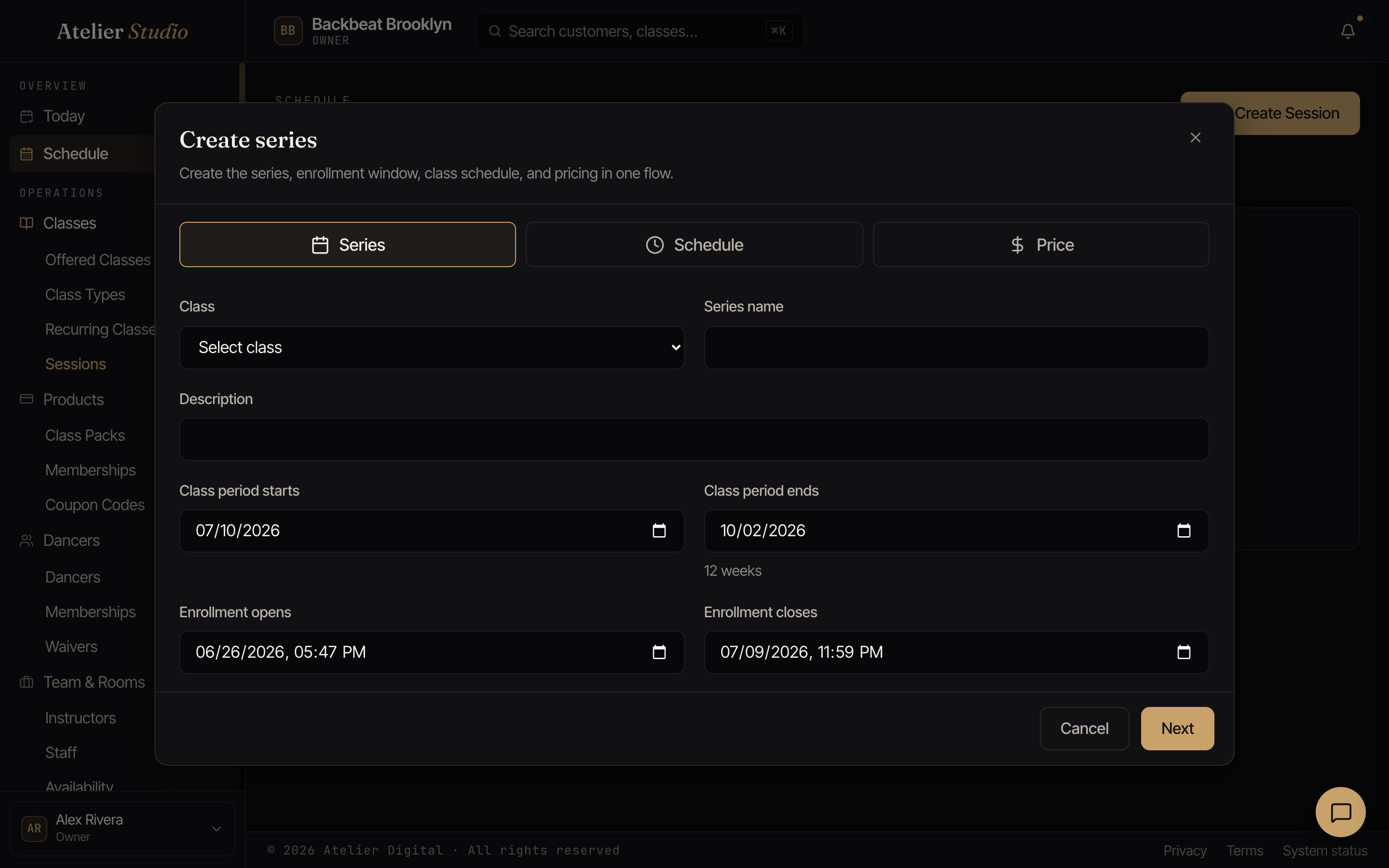This screenshot has width=1389, height=868.
Task: Click the BB studio avatar badge
Action: click(x=288, y=31)
